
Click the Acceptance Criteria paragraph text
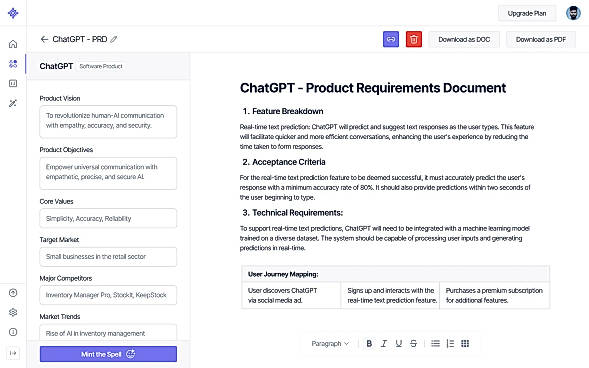385,187
